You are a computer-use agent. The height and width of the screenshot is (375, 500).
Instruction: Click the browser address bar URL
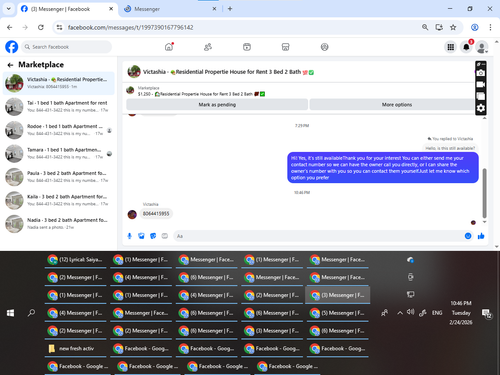point(130,27)
